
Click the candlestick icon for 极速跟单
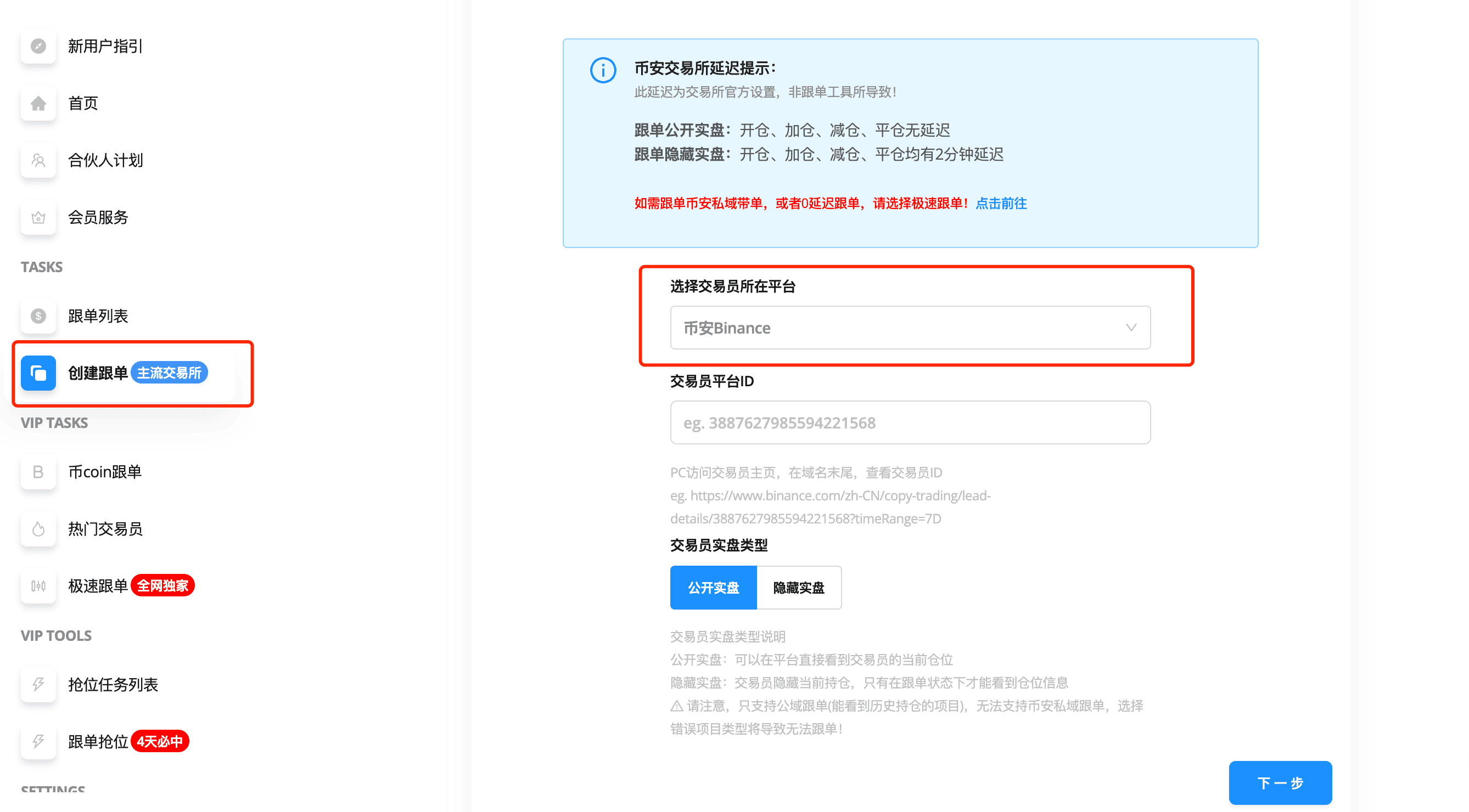coord(38,586)
